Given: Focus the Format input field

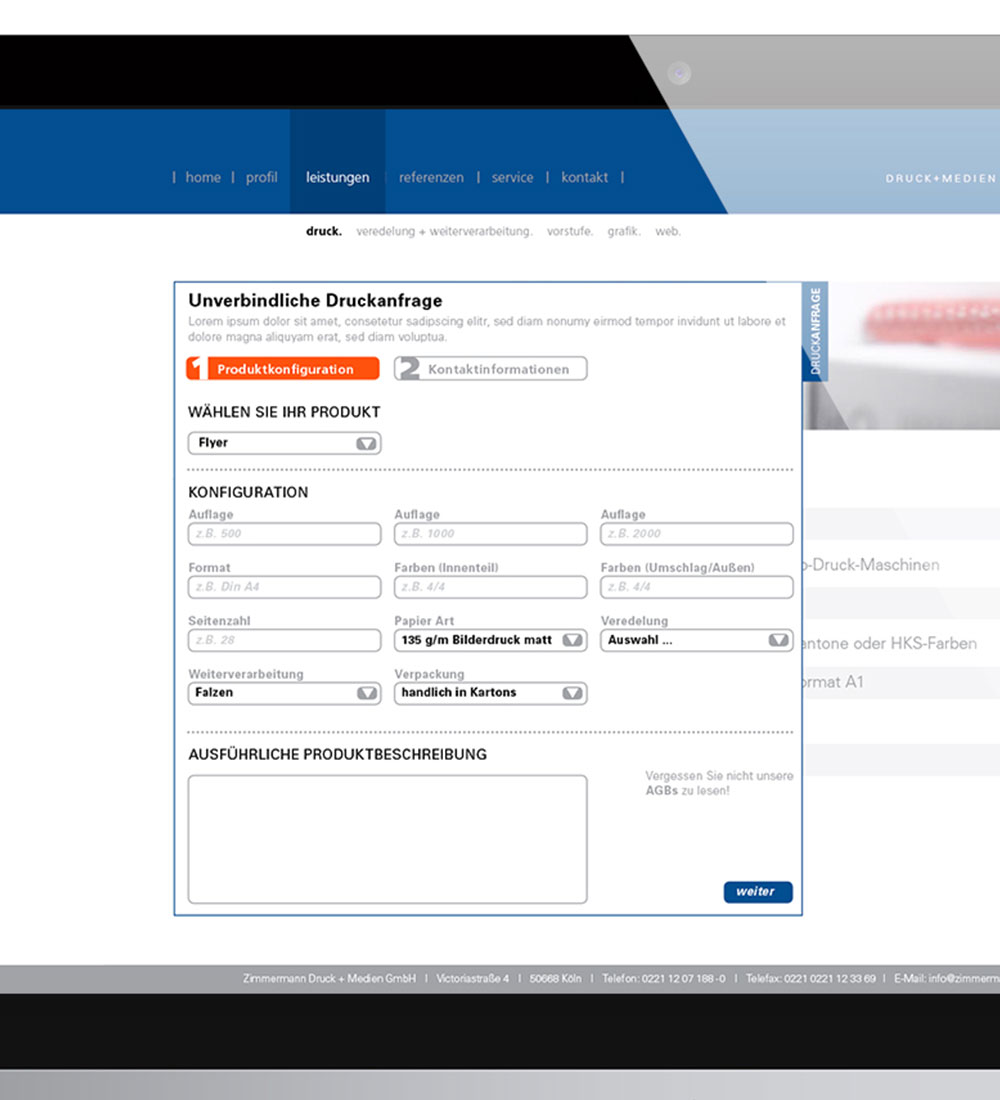Looking at the screenshot, I should [x=284, y=587].
